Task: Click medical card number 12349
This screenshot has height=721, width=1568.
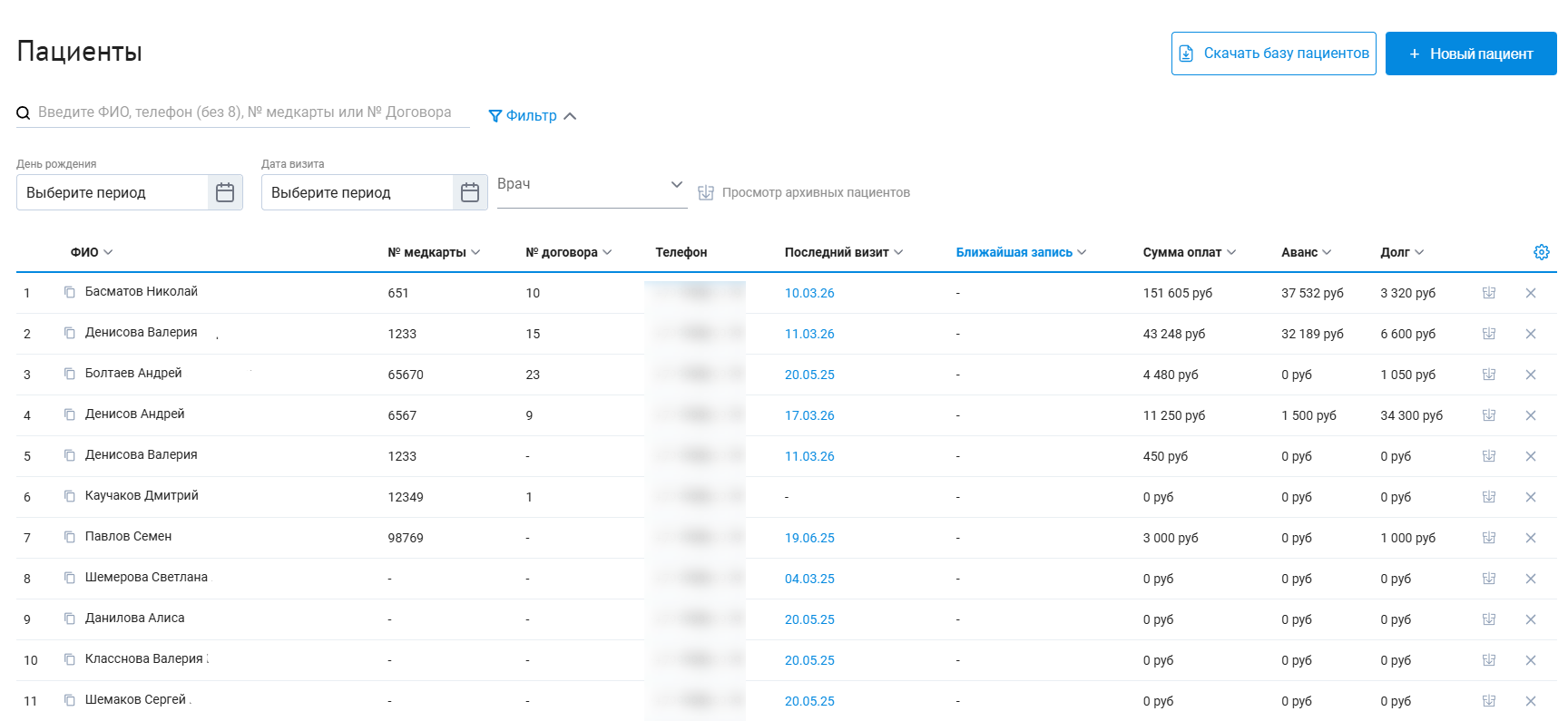Action: (x=406, y=497)
